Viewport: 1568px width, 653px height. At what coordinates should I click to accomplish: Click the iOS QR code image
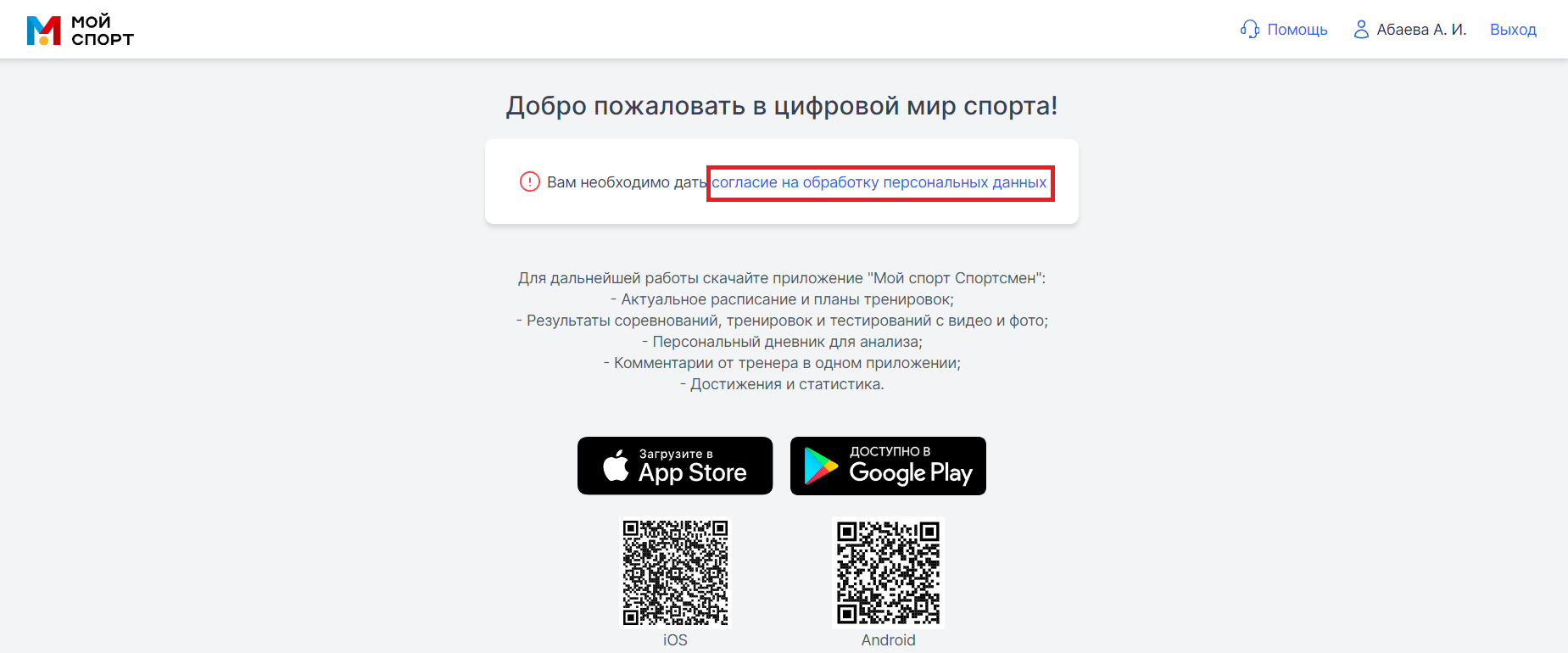(x=675, y=572)
